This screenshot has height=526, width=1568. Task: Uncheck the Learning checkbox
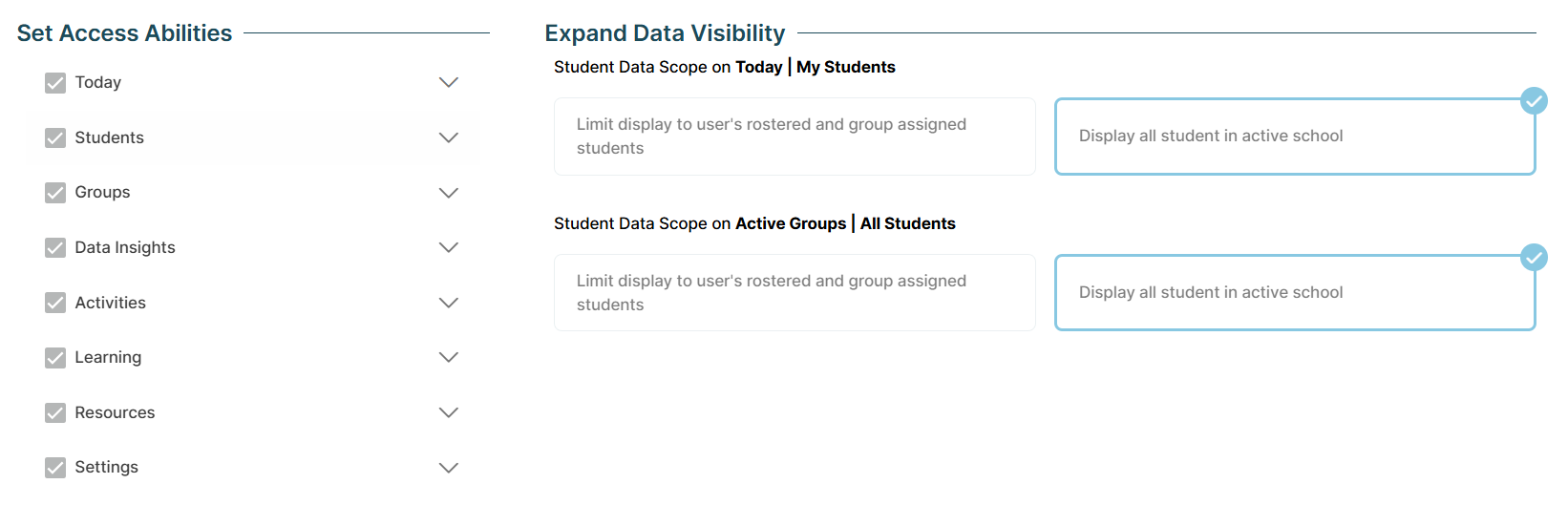(x=55, y=358)
